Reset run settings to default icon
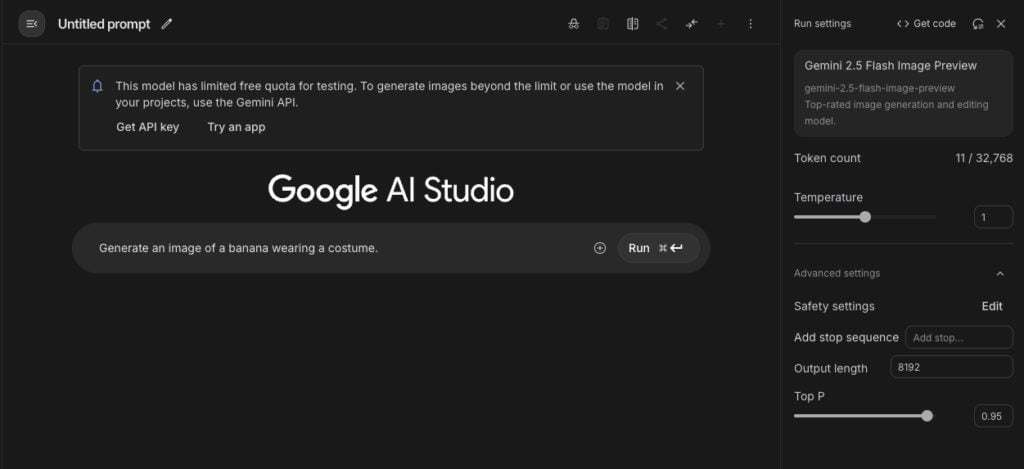 pos(978,24)
